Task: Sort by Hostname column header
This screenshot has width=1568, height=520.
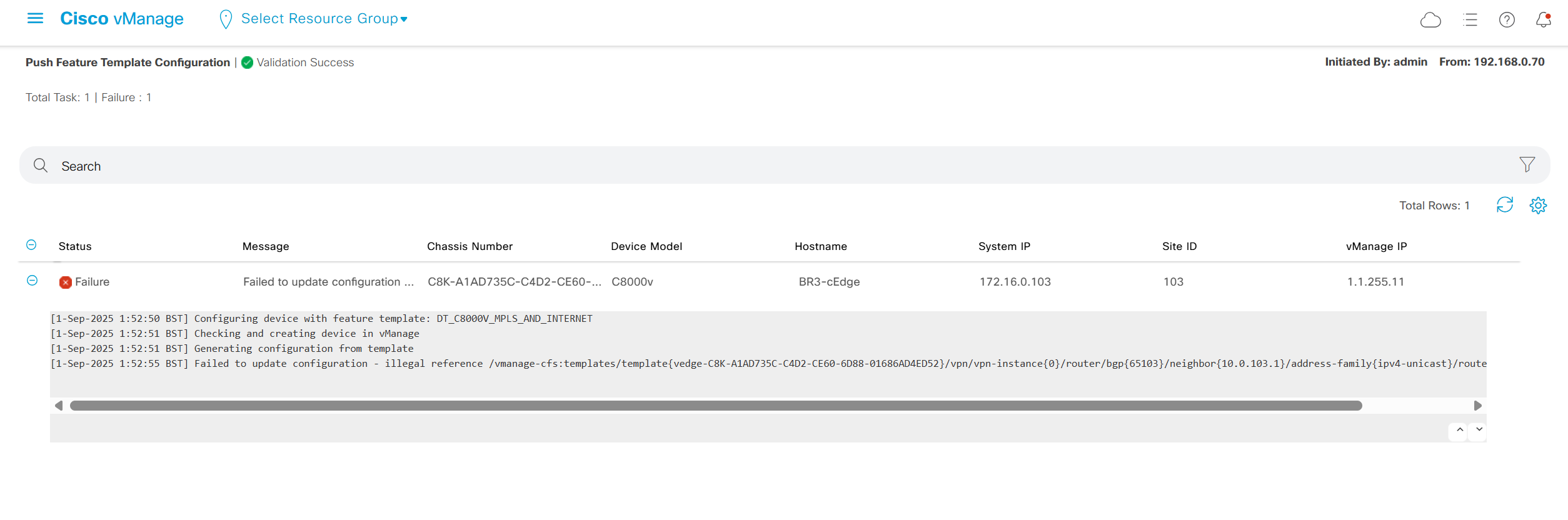Action: [x=820, y=246]
